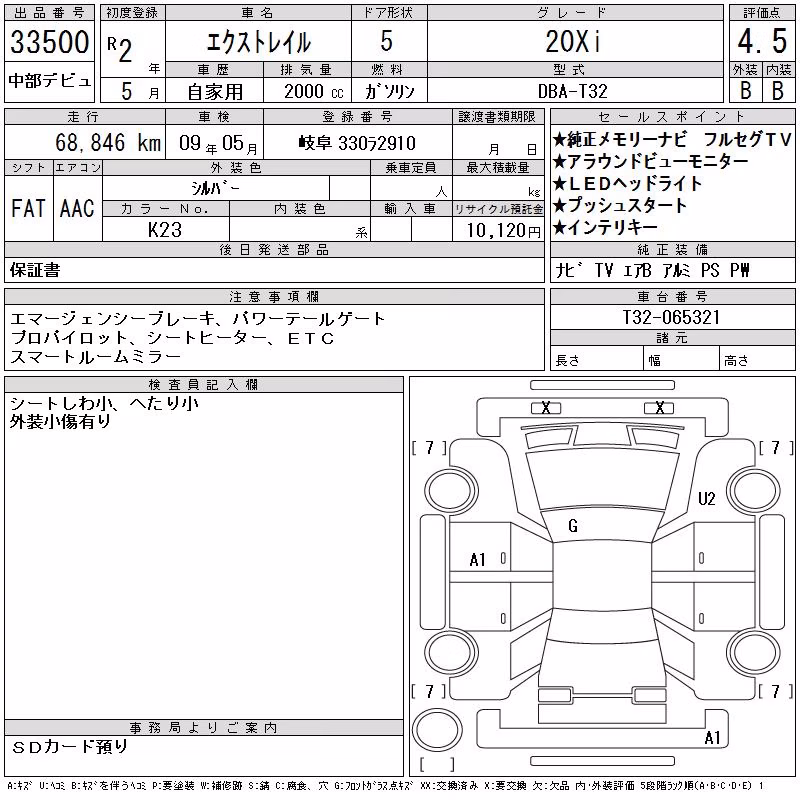Click the セールスポイント header
The width and height of the screenshot is (800, 800).
[672, 117]
